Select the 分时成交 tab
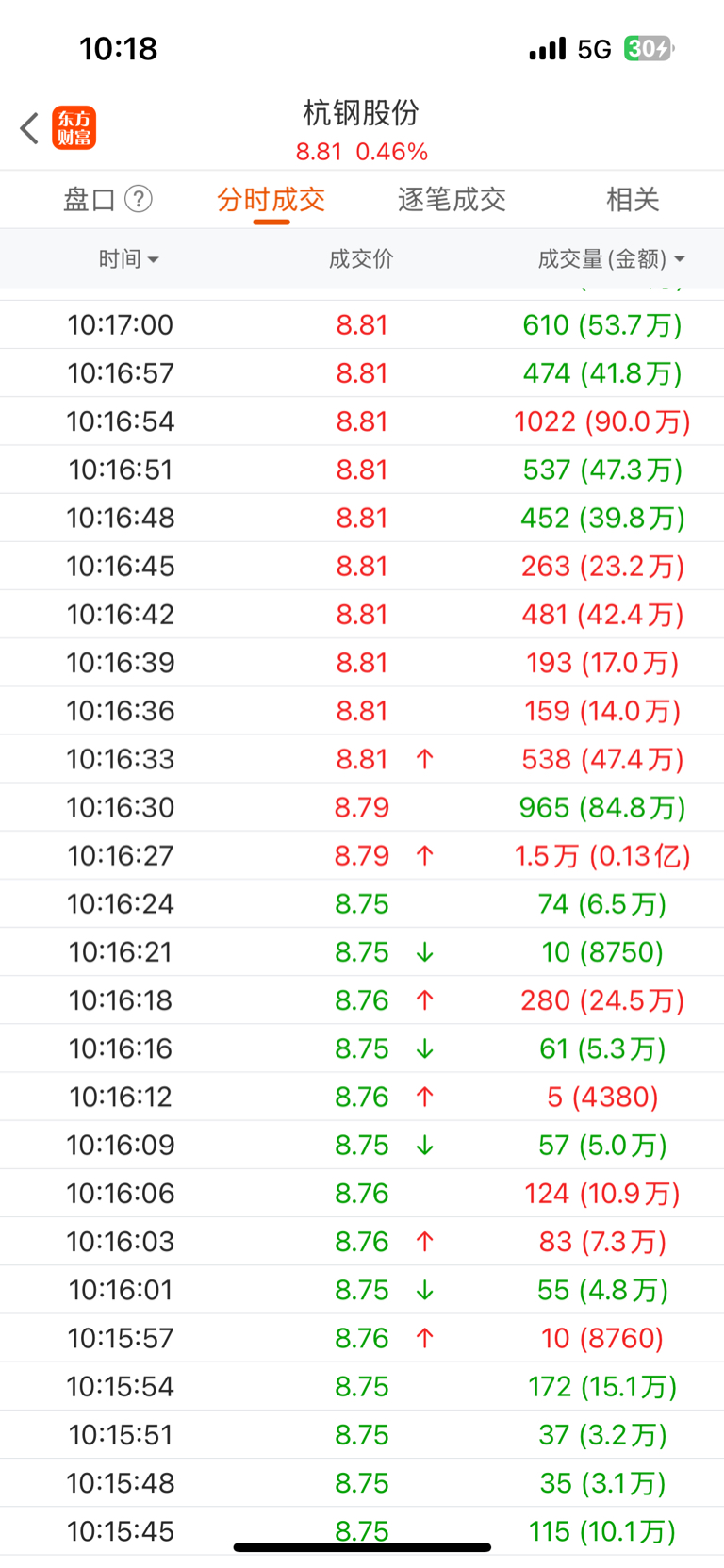Viewport: 724px width, 1568px height. (271, 199)
